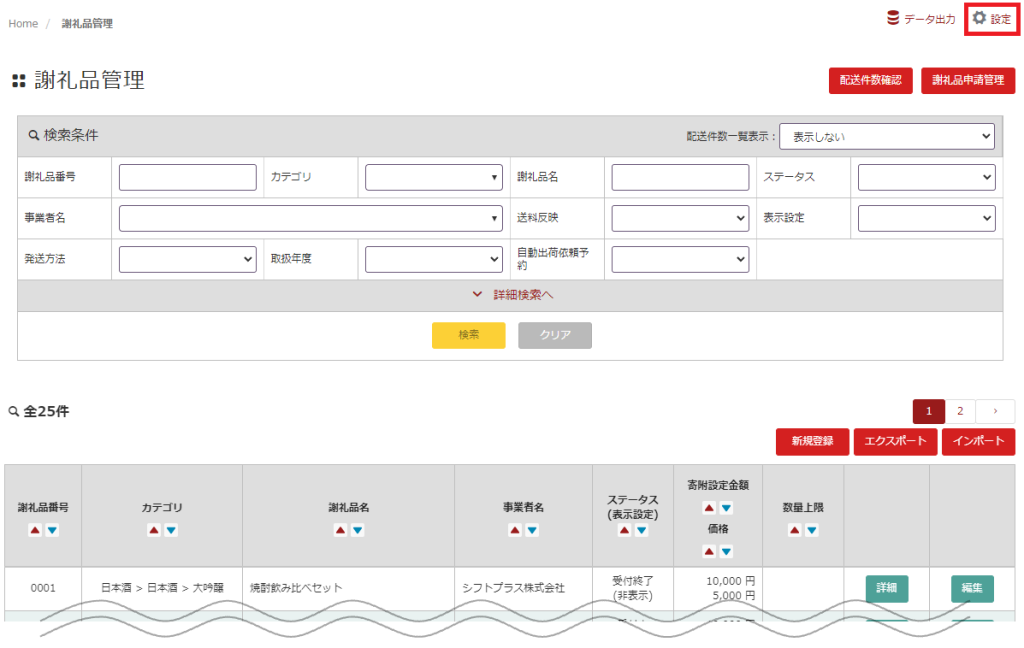This screenshot has width=1024, height=648.
Task: Open the 配送件数一覧表示 dropdown
Action: point(886,136)
